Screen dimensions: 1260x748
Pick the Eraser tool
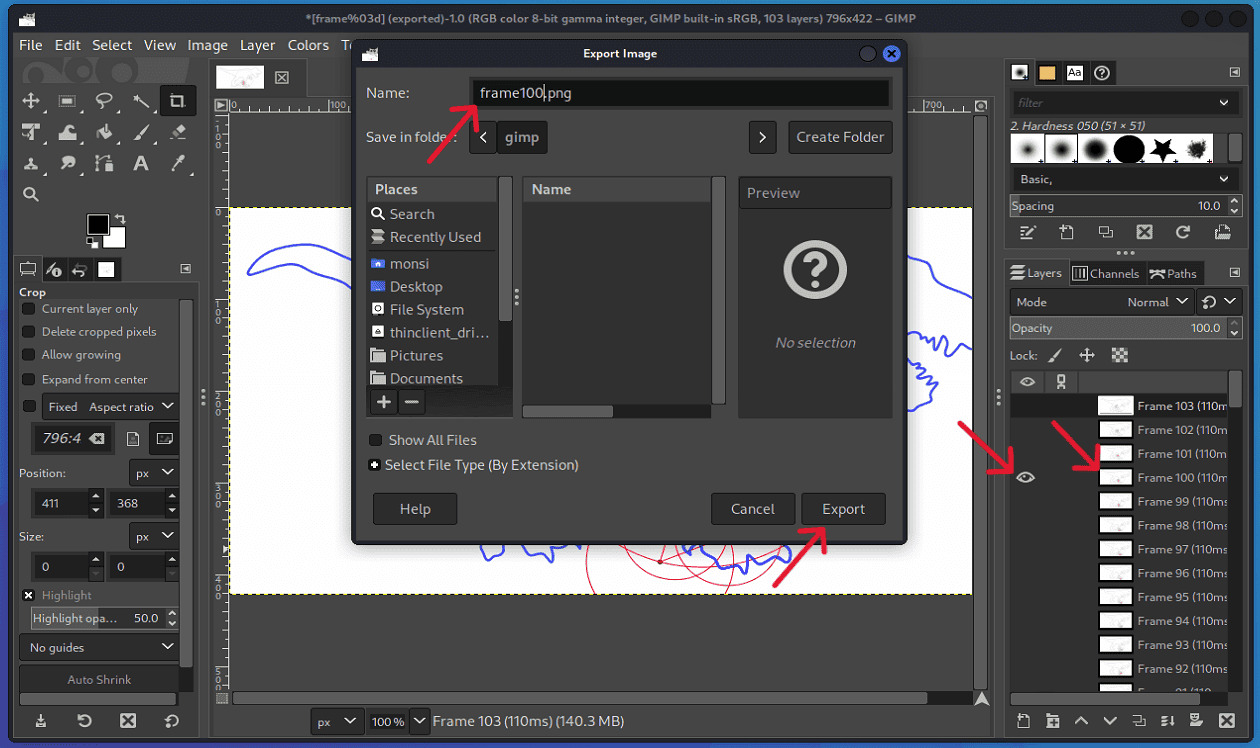[180, 134]
